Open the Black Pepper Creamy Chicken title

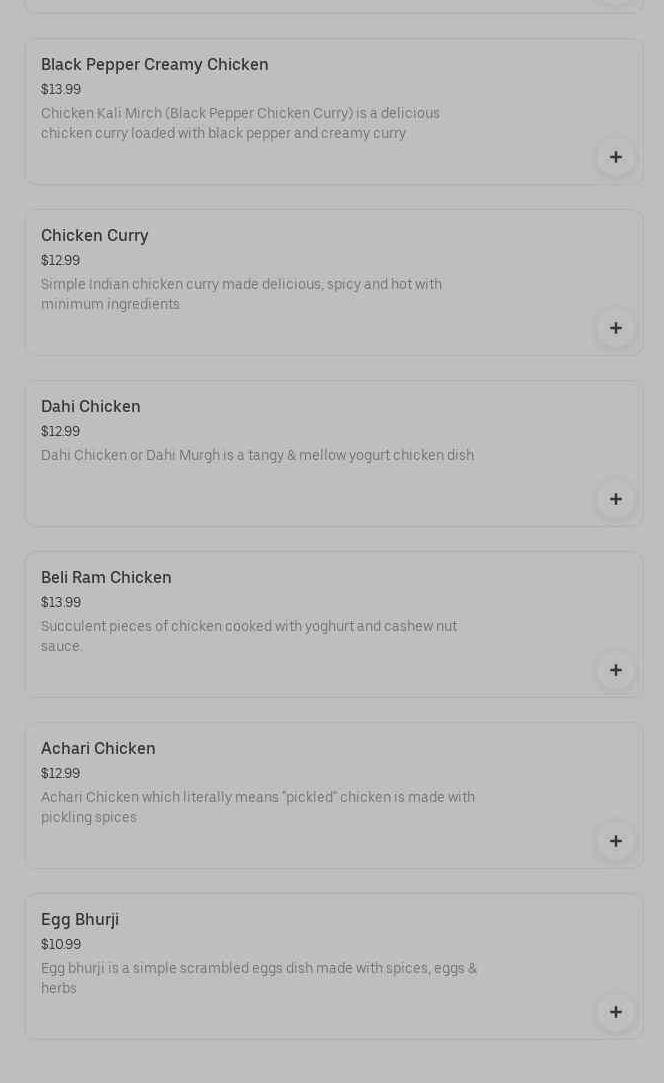point(155,65)
